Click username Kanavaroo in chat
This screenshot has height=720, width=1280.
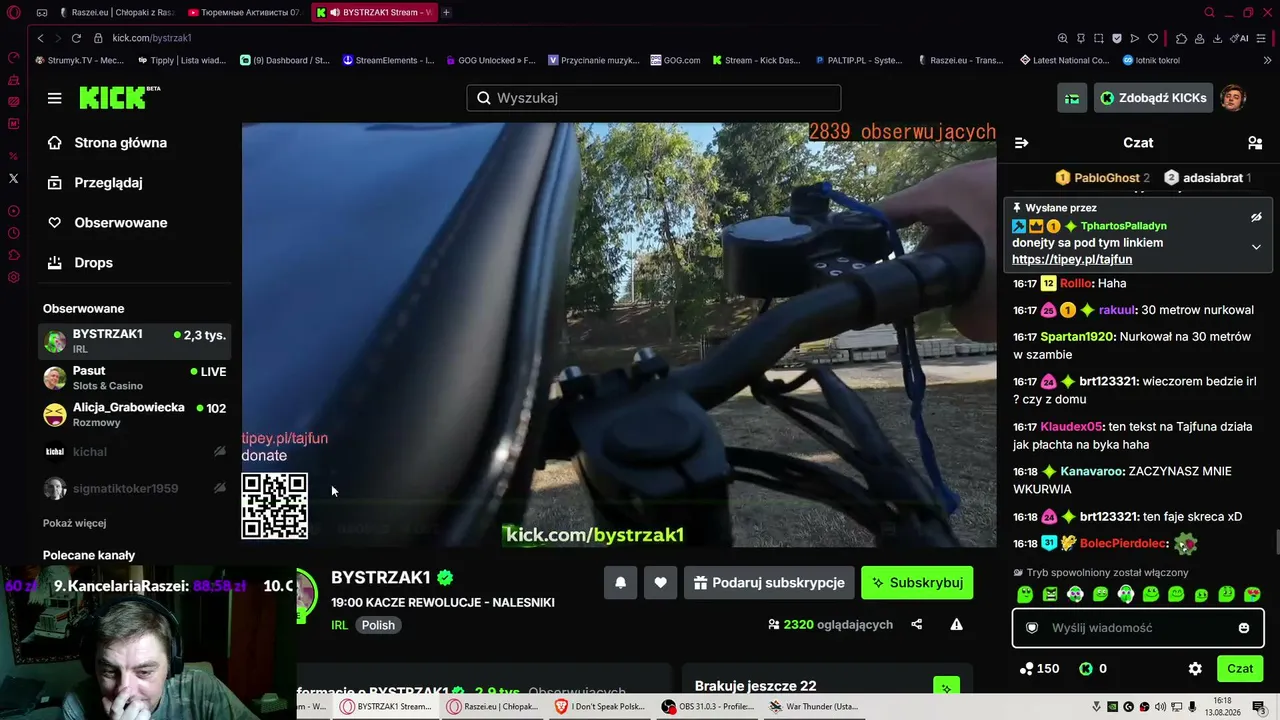point(1093,471)
